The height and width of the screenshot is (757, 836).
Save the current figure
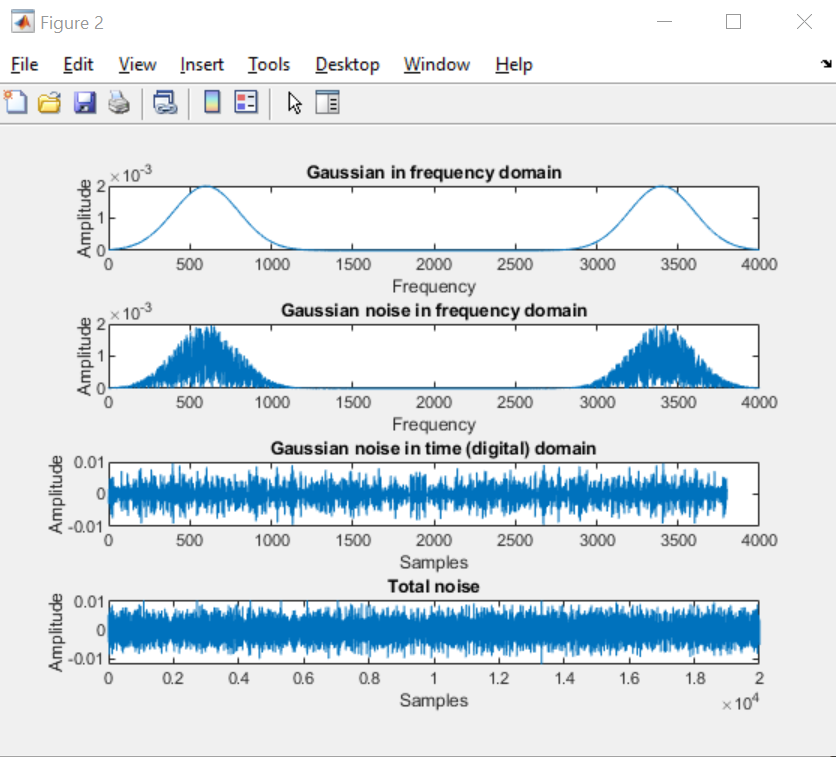pyautogui.click(x=85, y=101)
